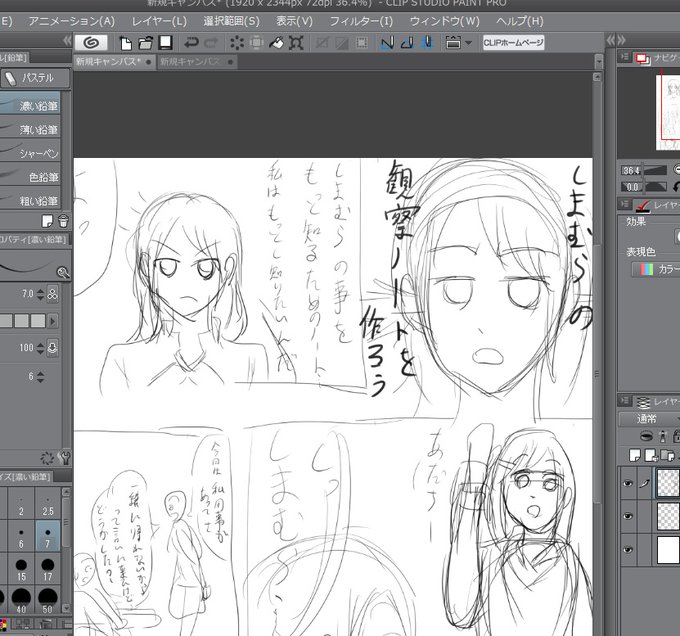The width and height of the screenshot is (680, 636).
Task: Open the フィルター(I) menu
Action: (361, 21)
